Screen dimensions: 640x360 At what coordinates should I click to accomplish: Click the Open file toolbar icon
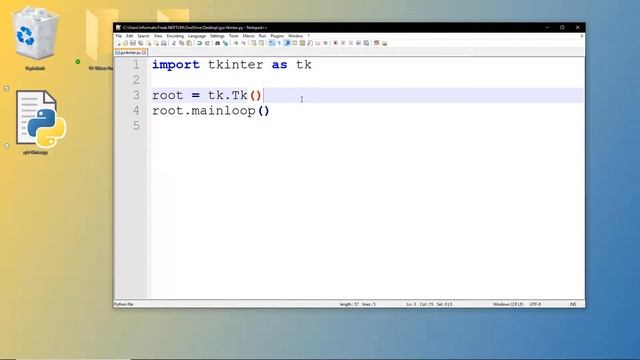tap(125, 43)
